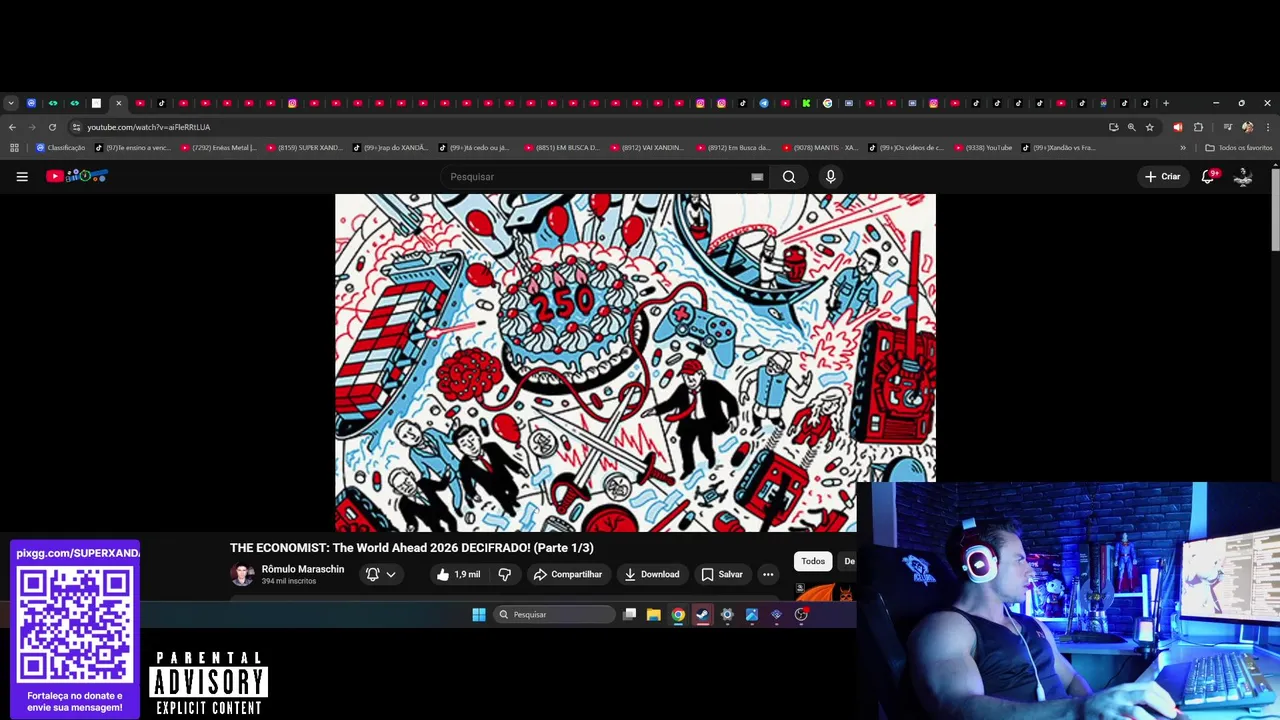Click the Download button
The image size is (1280, 720).
[651, 574]
